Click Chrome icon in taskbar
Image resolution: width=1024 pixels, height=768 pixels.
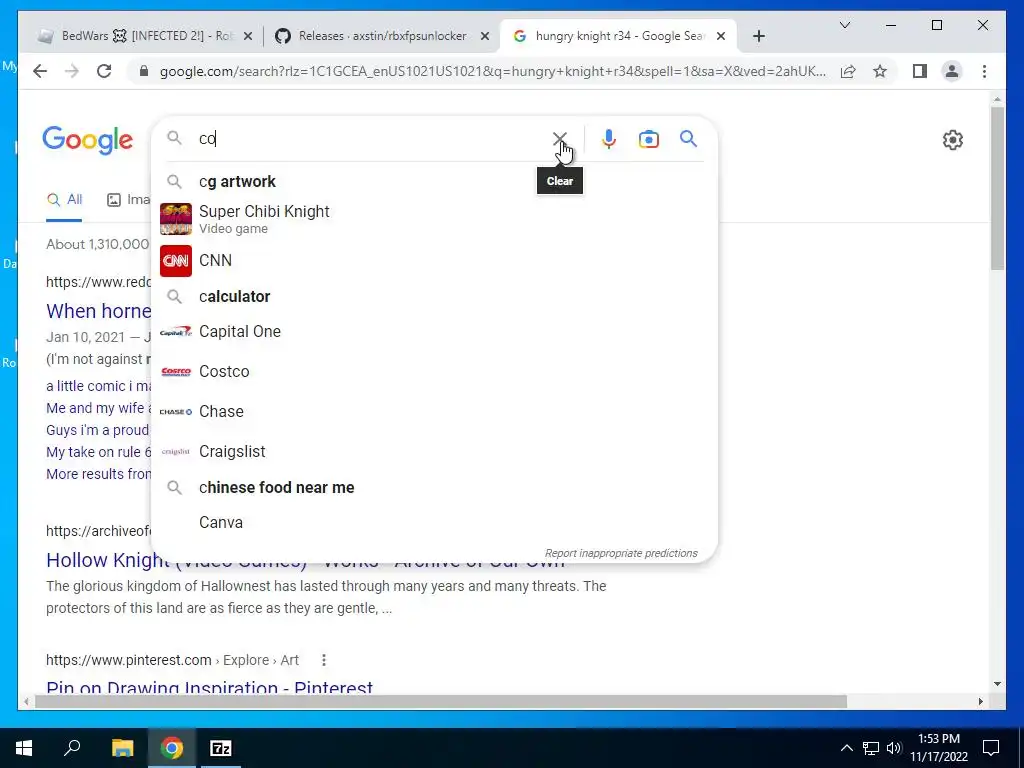pos(172,748)
